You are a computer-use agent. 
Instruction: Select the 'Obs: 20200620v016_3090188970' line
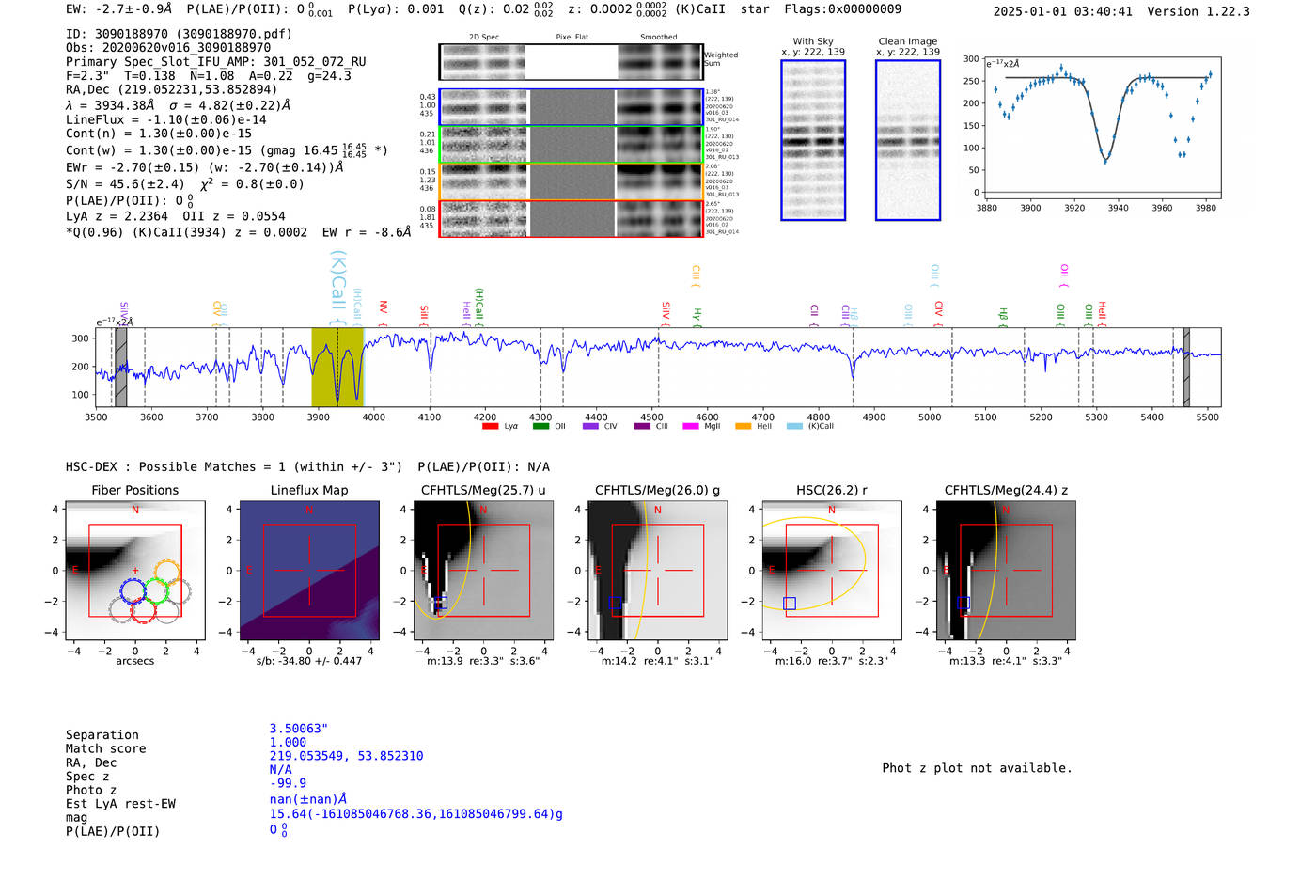coord(168,47)
